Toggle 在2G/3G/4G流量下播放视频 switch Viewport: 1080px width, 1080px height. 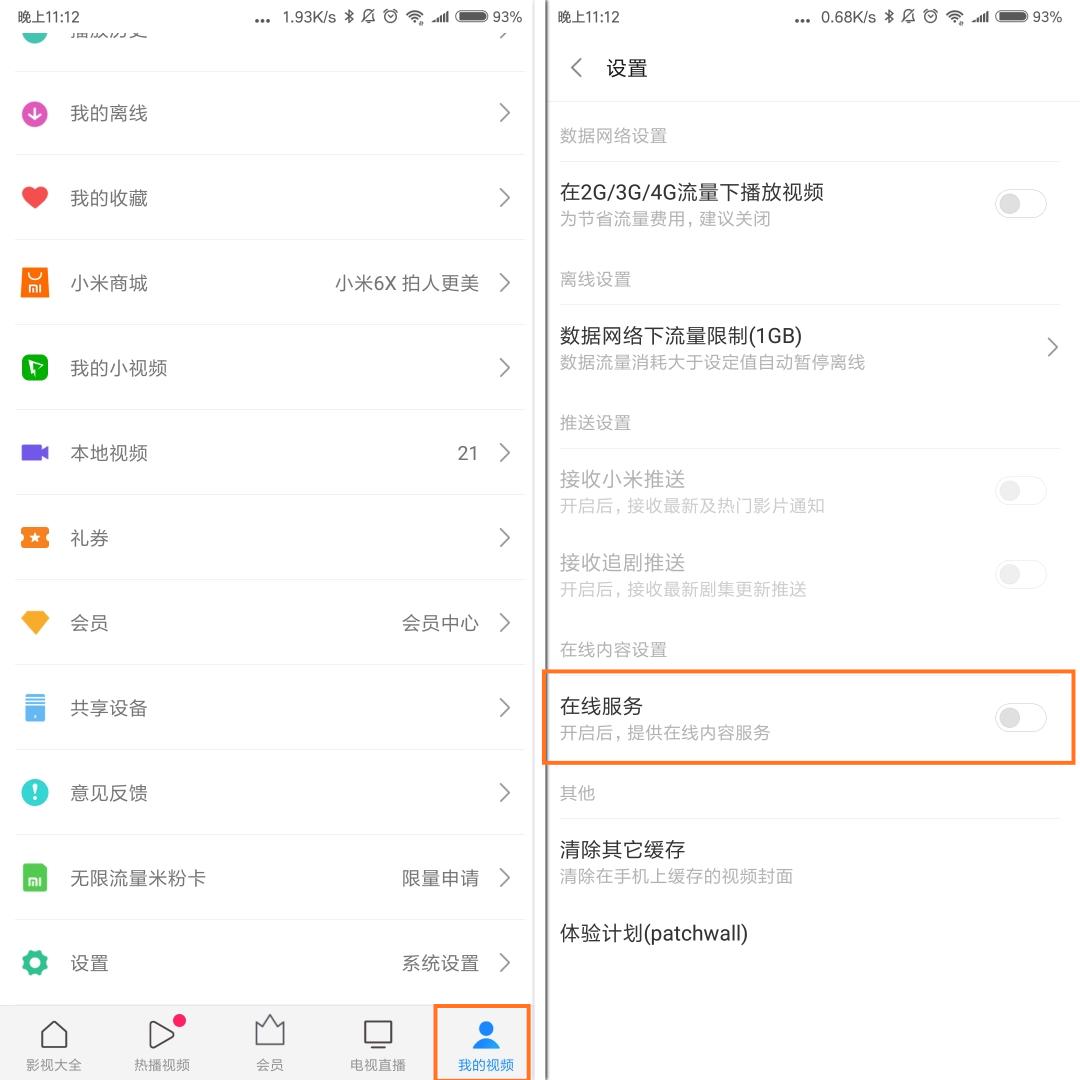point(1020,203)
